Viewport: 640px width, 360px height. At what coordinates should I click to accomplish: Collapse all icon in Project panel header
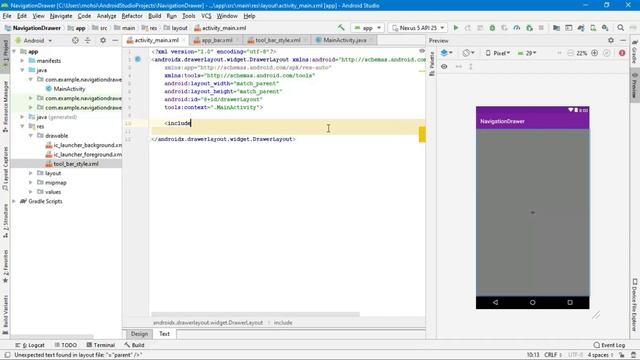[x=88, y=40]
